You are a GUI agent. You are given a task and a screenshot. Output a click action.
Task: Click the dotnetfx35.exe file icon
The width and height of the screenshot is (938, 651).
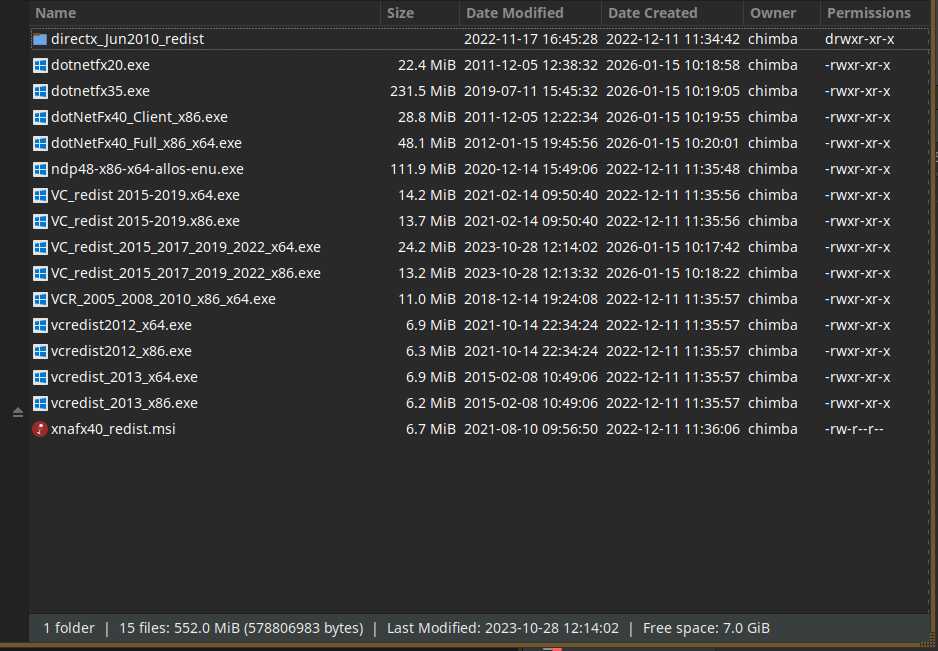(40, 92)
